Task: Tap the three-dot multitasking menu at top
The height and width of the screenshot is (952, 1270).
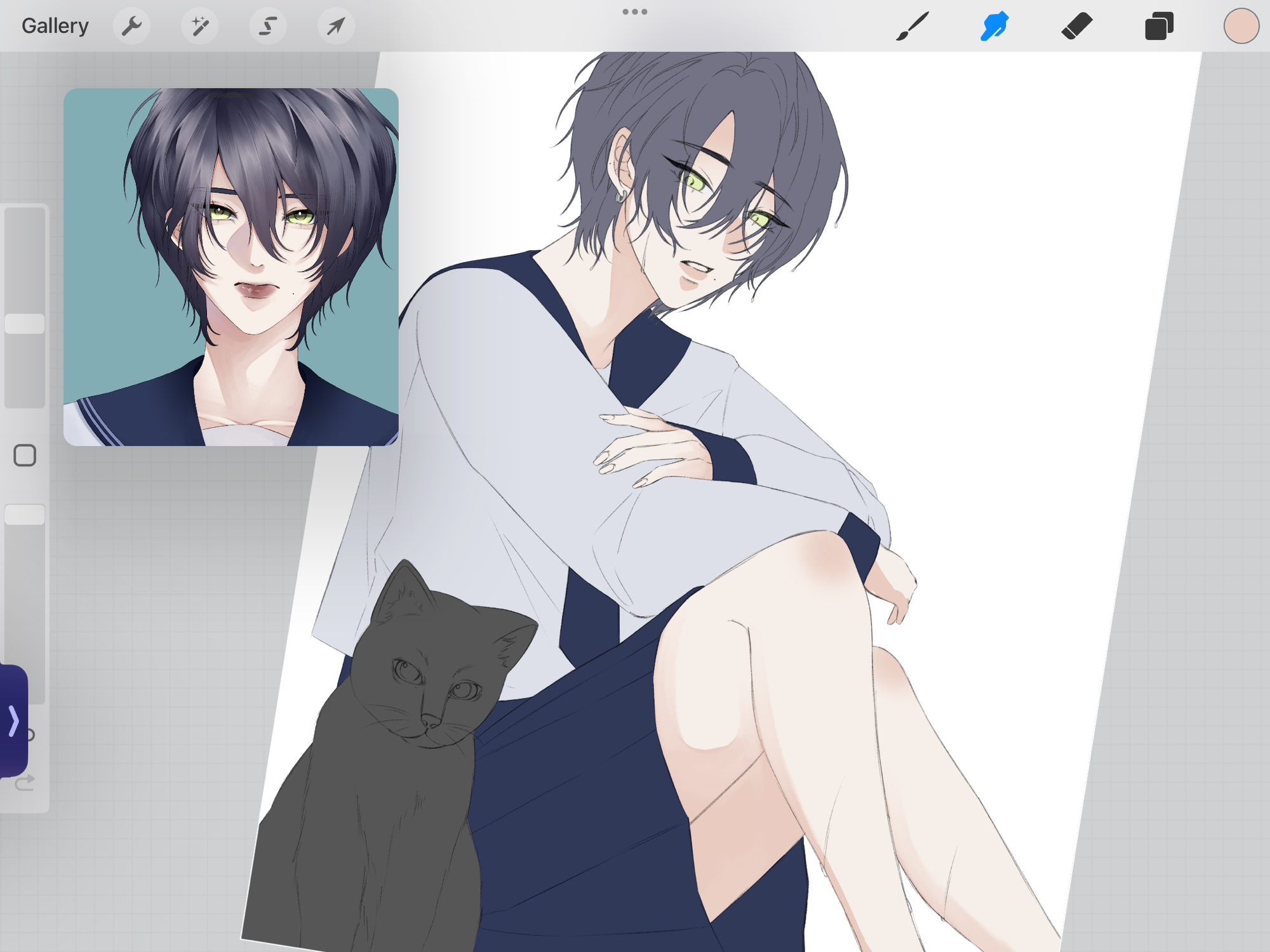Action: (635, 11)
